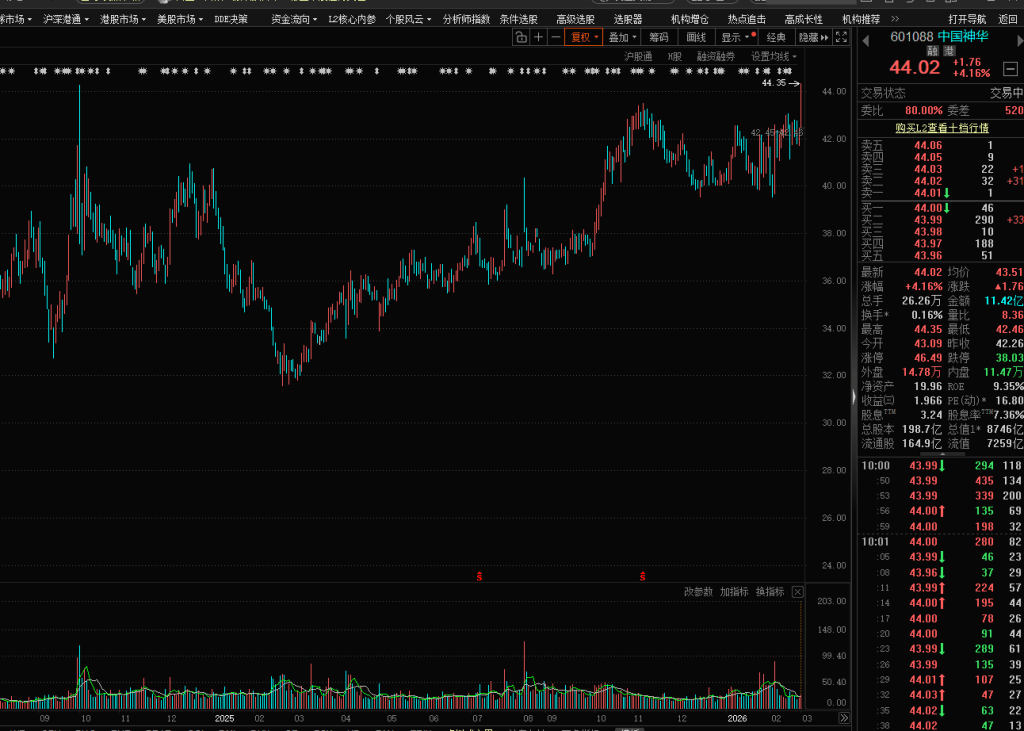Click the minus box icon beside price change

coord(1011,67)
